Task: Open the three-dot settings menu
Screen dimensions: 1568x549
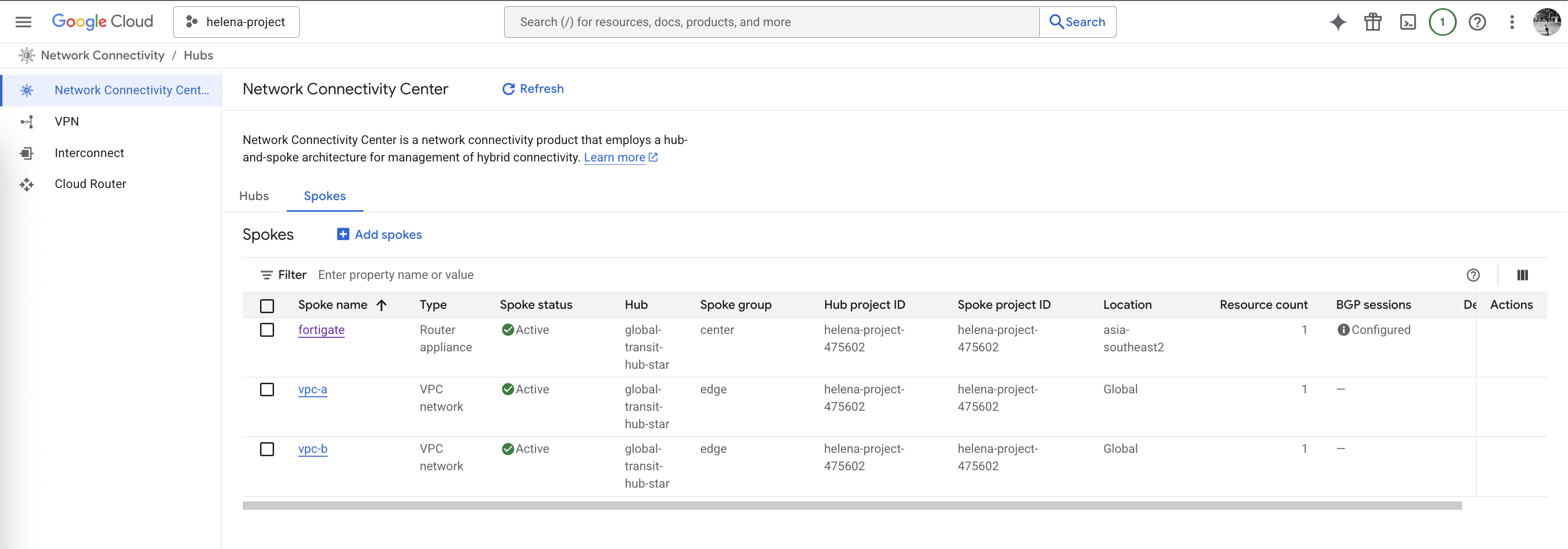Action: click(x=1511, y=22)
